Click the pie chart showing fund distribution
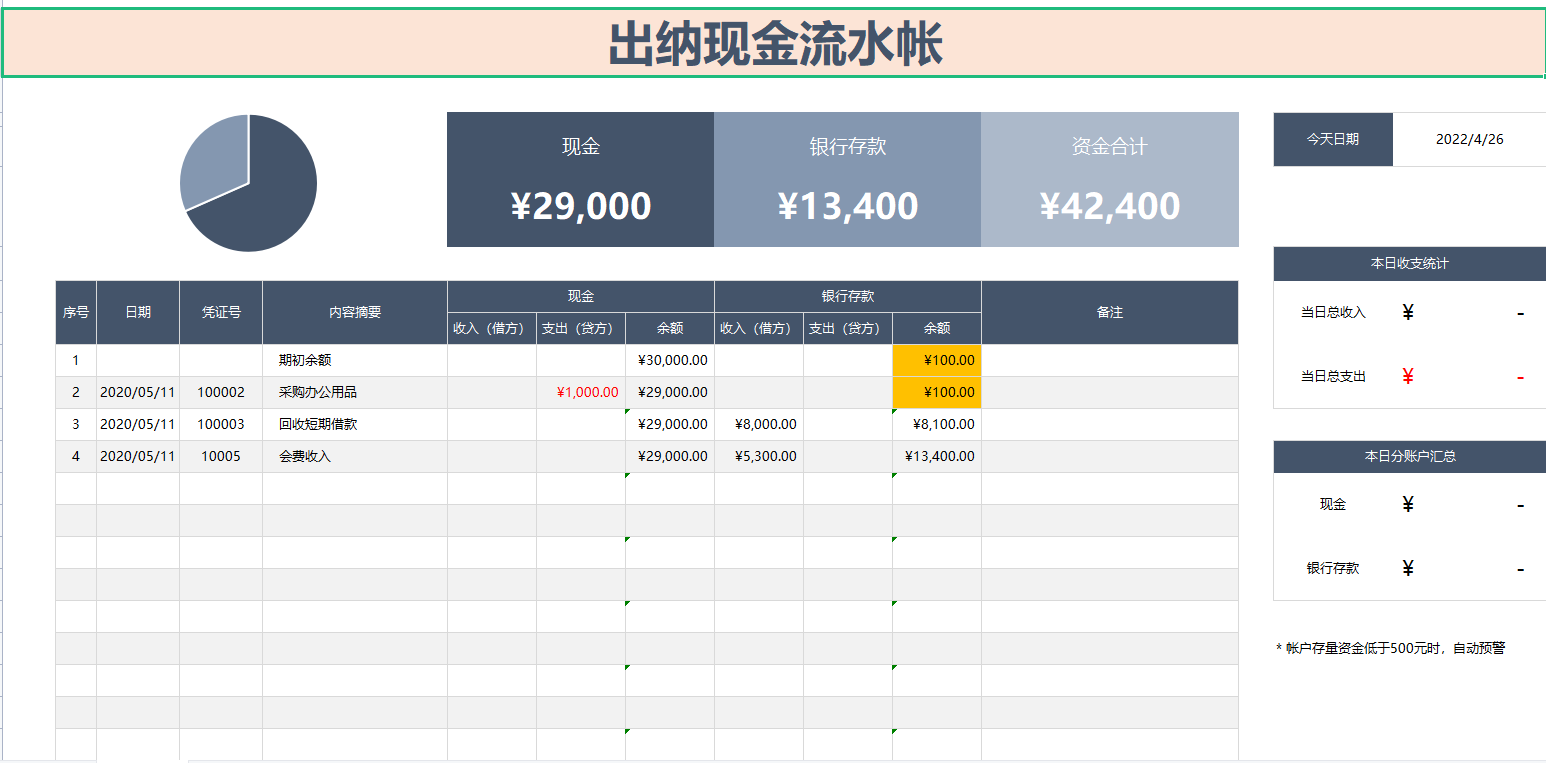The width and height of the screenshot is (1546, 763). click(248, 182)
